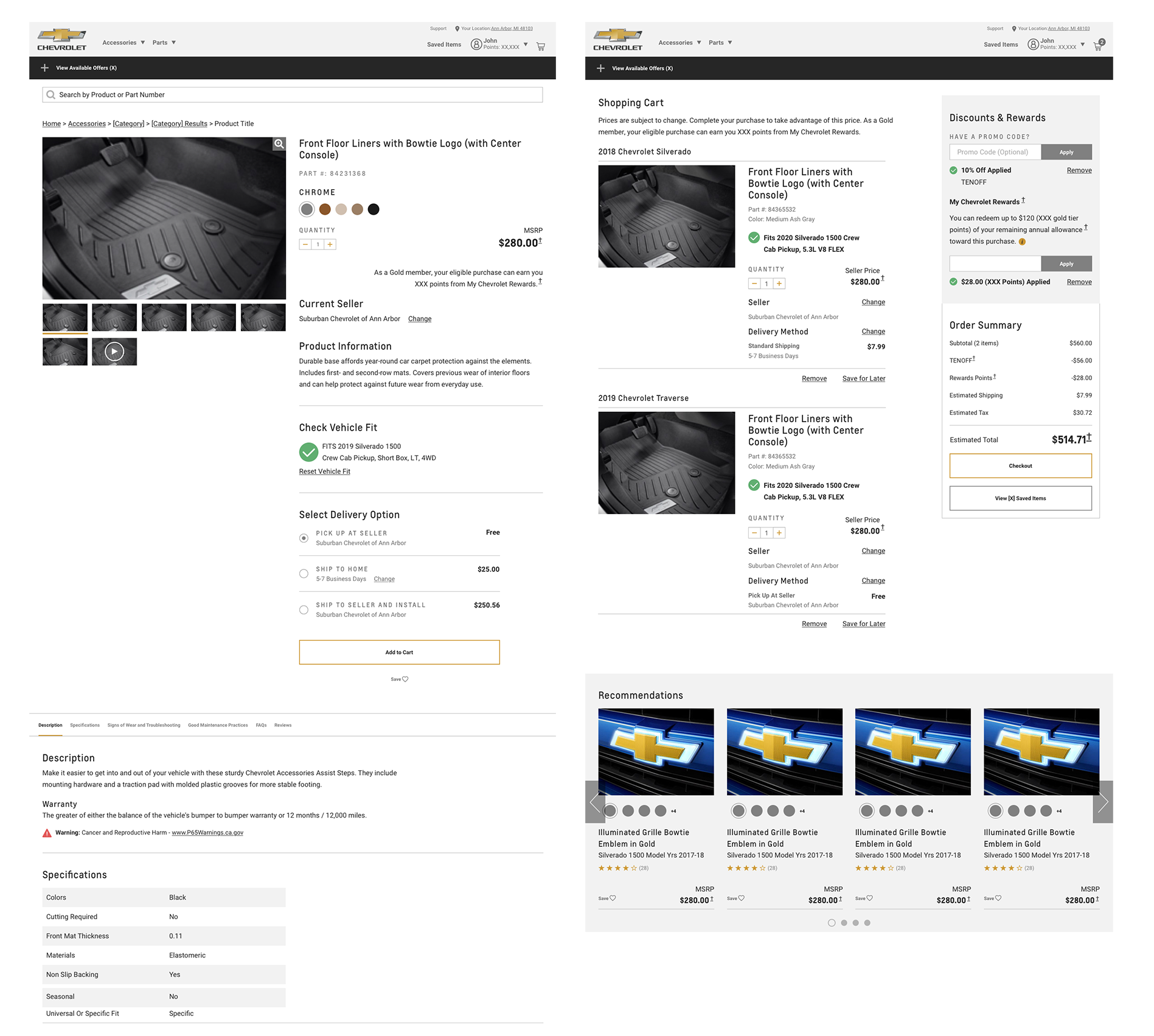Viewport: 1154px width, 1036px height.
Task: Click the rewards info icon after 'toward this purchase'
Action: pos(1023,242)
